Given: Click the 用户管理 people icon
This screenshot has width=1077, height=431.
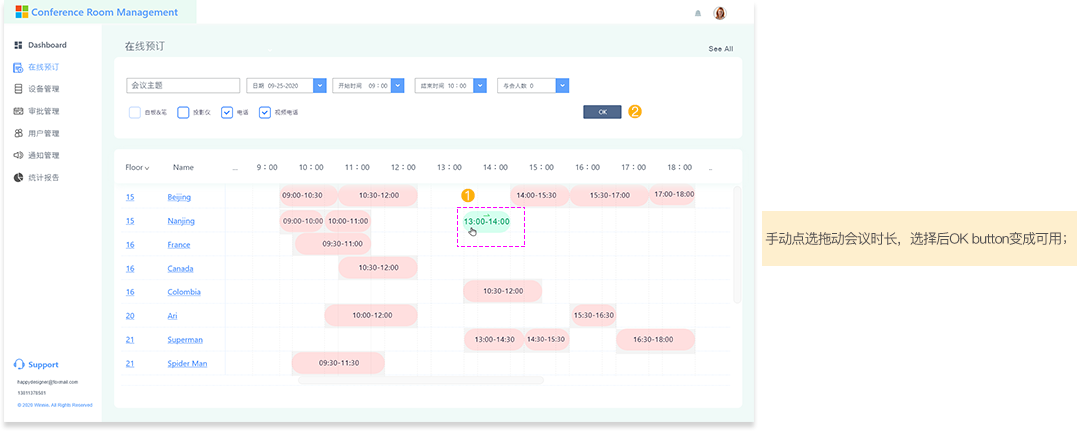Looking at the screenshot, I should click(x=18, y=133).
